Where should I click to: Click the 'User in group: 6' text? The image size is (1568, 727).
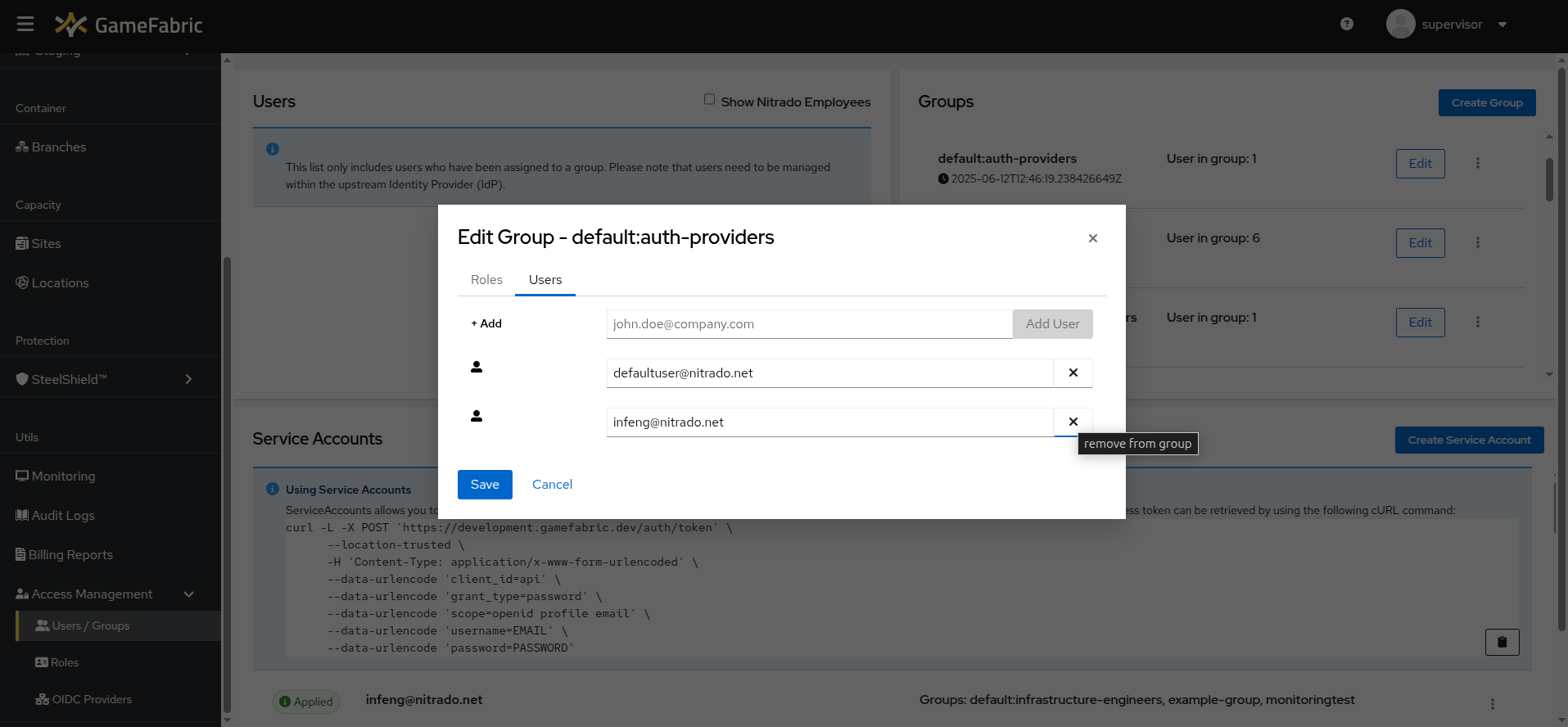1213,238
